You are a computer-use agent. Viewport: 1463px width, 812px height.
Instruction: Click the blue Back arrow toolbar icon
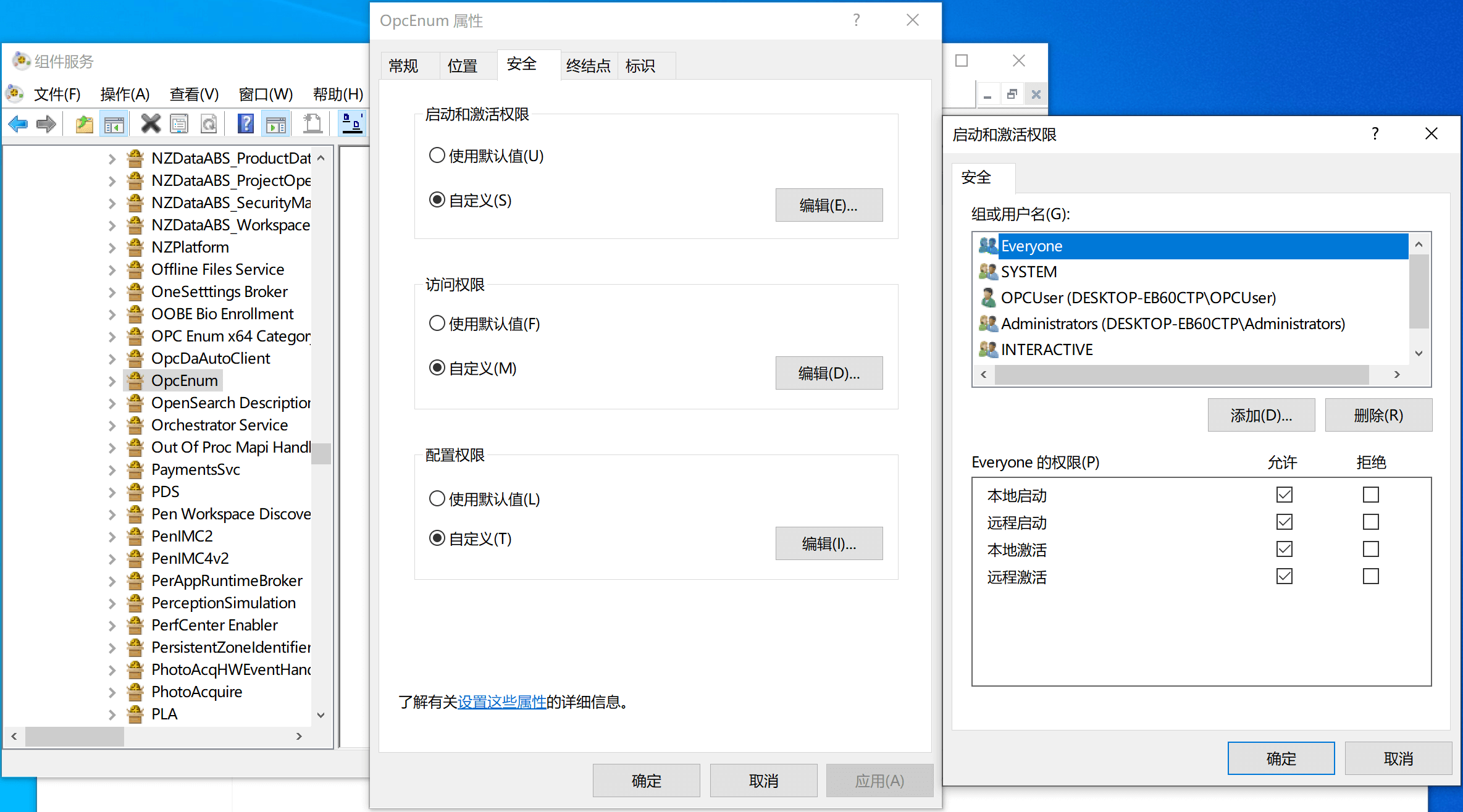tap(18, 124)
